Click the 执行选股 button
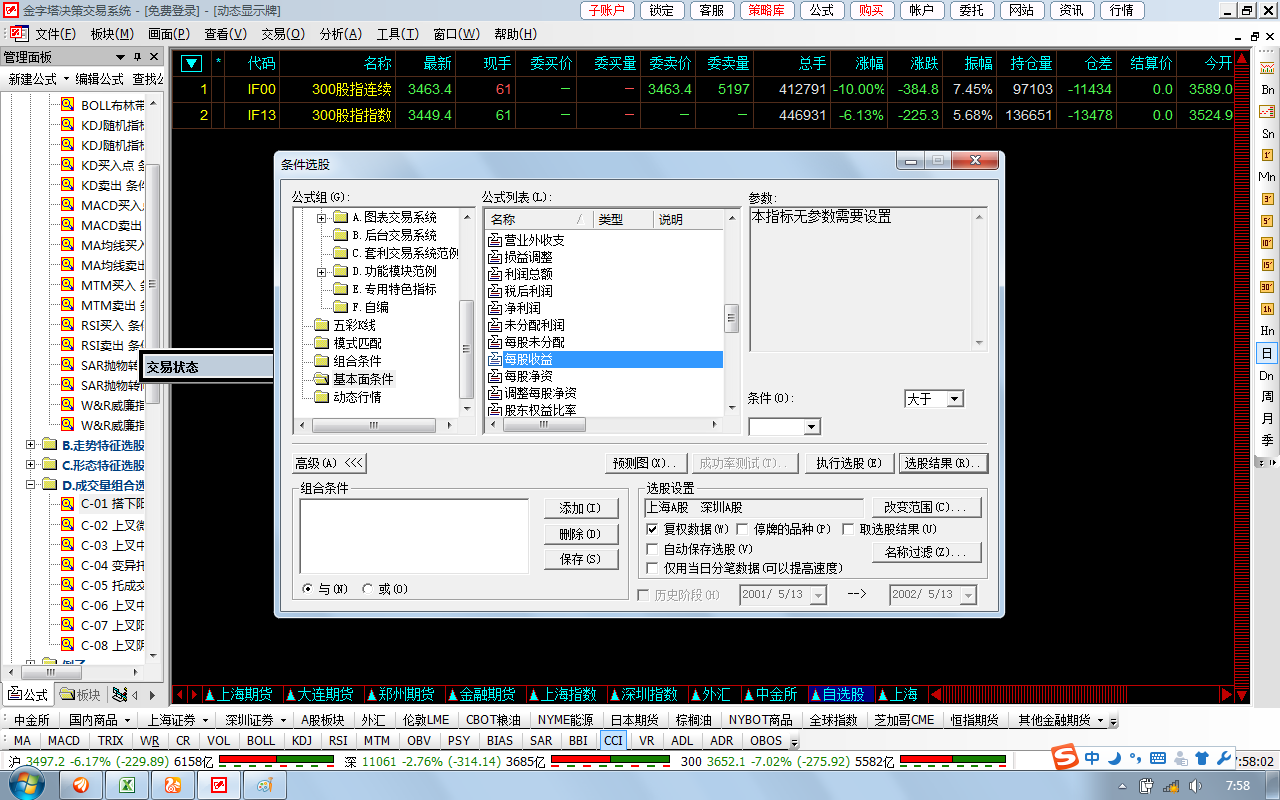Image resolution: width=1280 pixels, height=800 pixels. 848,463
